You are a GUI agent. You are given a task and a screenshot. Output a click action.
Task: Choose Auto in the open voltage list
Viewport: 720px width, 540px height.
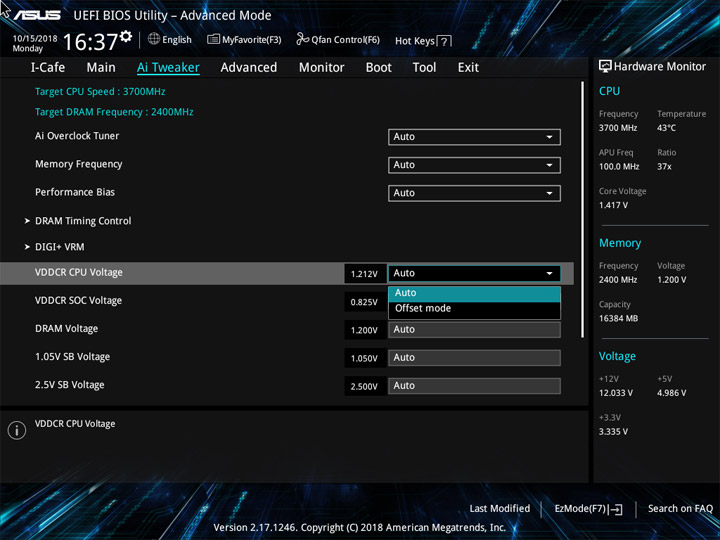474,293
